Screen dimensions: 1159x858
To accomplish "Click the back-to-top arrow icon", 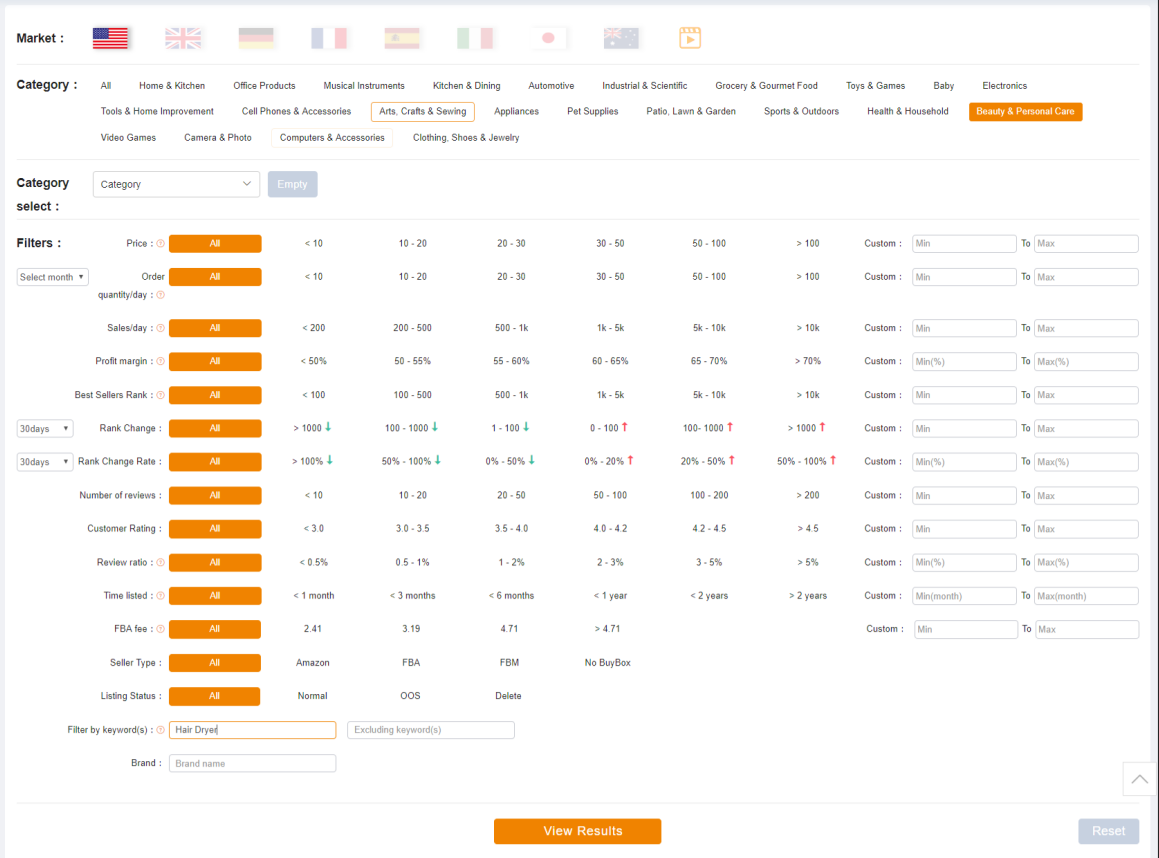I will [1140, 779].
